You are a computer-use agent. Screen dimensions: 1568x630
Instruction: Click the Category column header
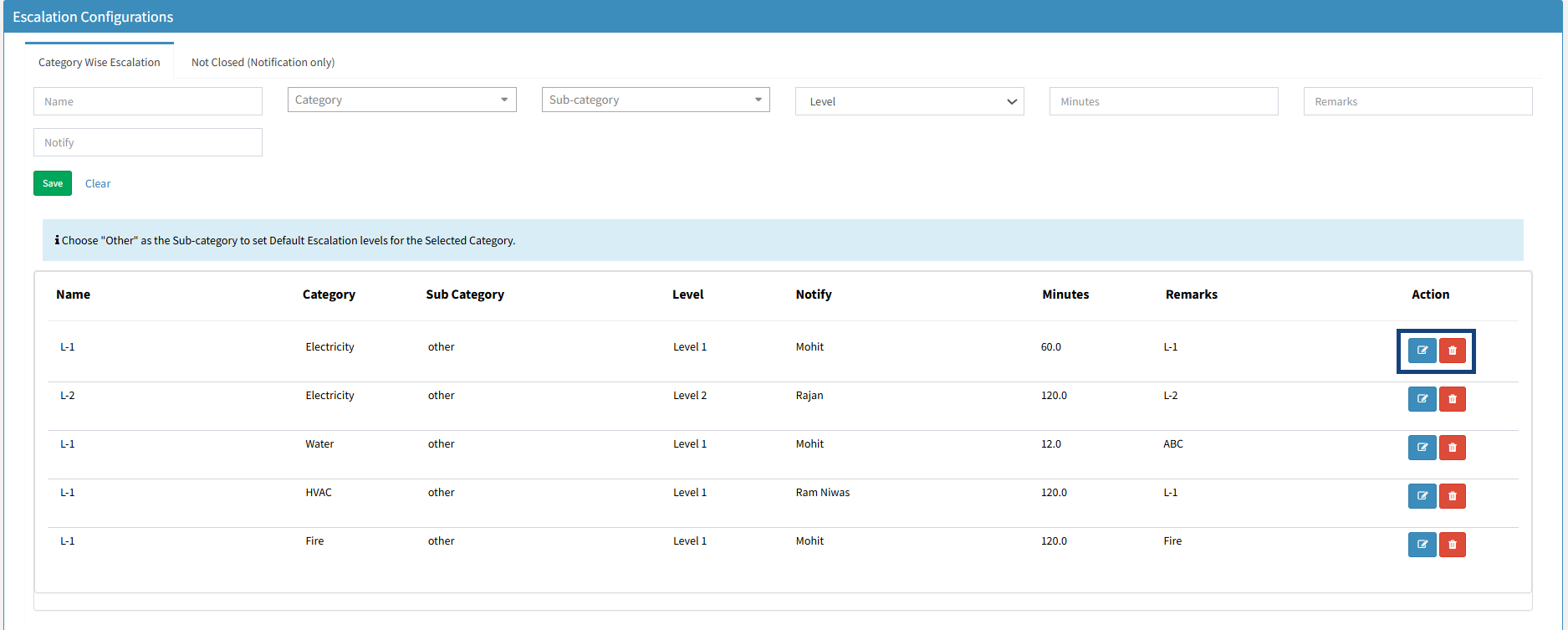pyautogui.click(x=329, y=295)
